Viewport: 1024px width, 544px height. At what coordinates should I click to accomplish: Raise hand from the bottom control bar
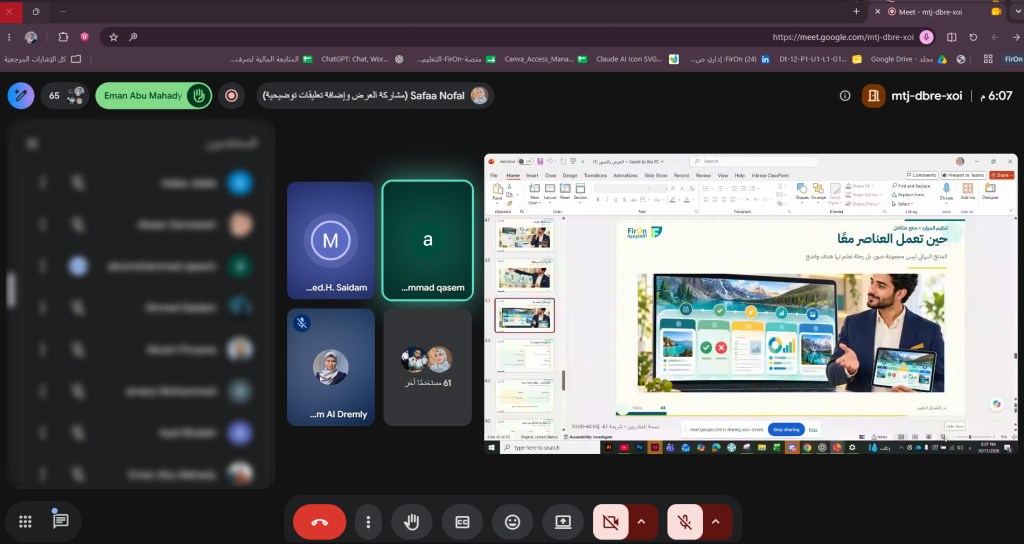coord(411,522)
